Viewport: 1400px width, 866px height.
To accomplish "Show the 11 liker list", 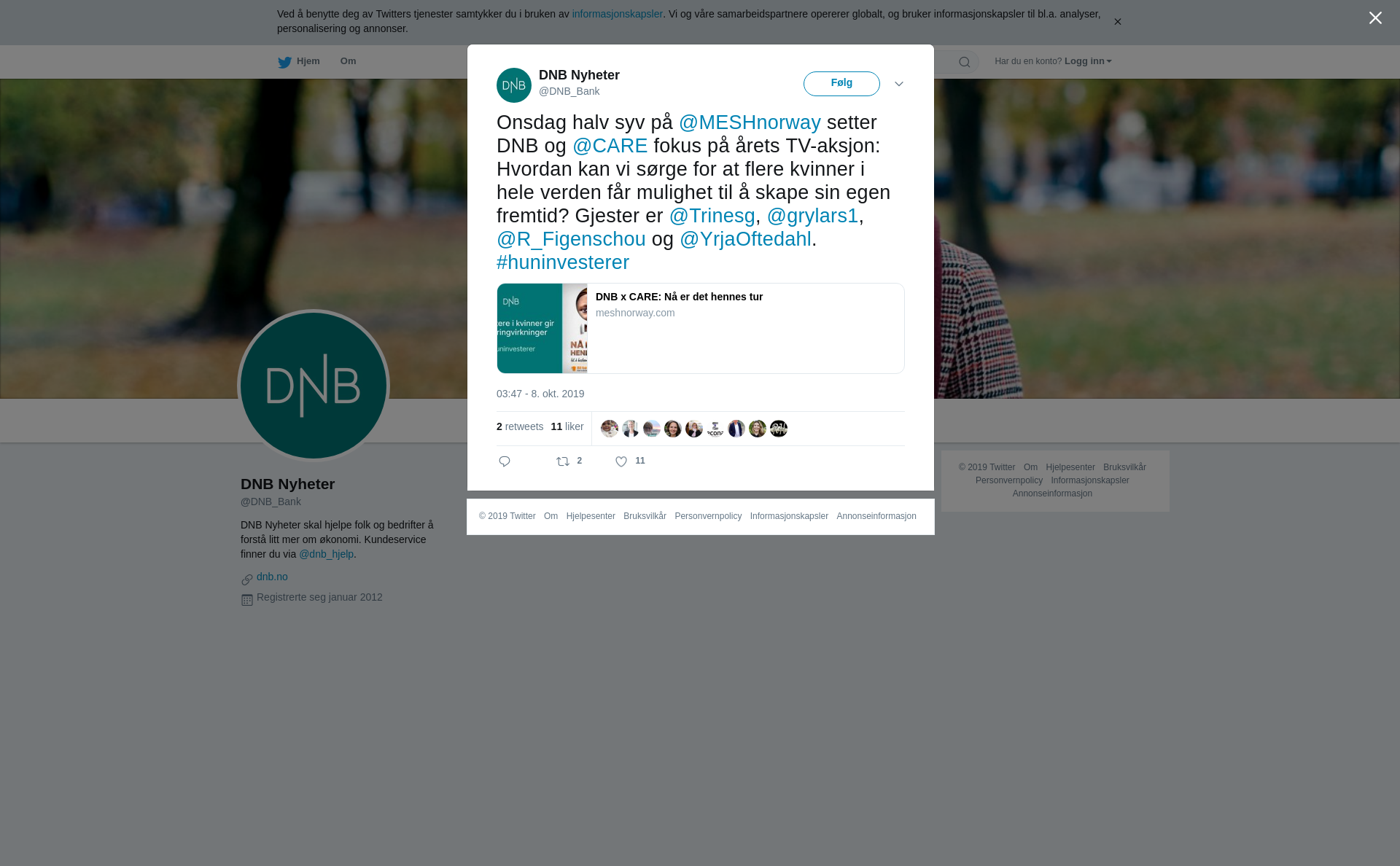I will coord(567,426).
